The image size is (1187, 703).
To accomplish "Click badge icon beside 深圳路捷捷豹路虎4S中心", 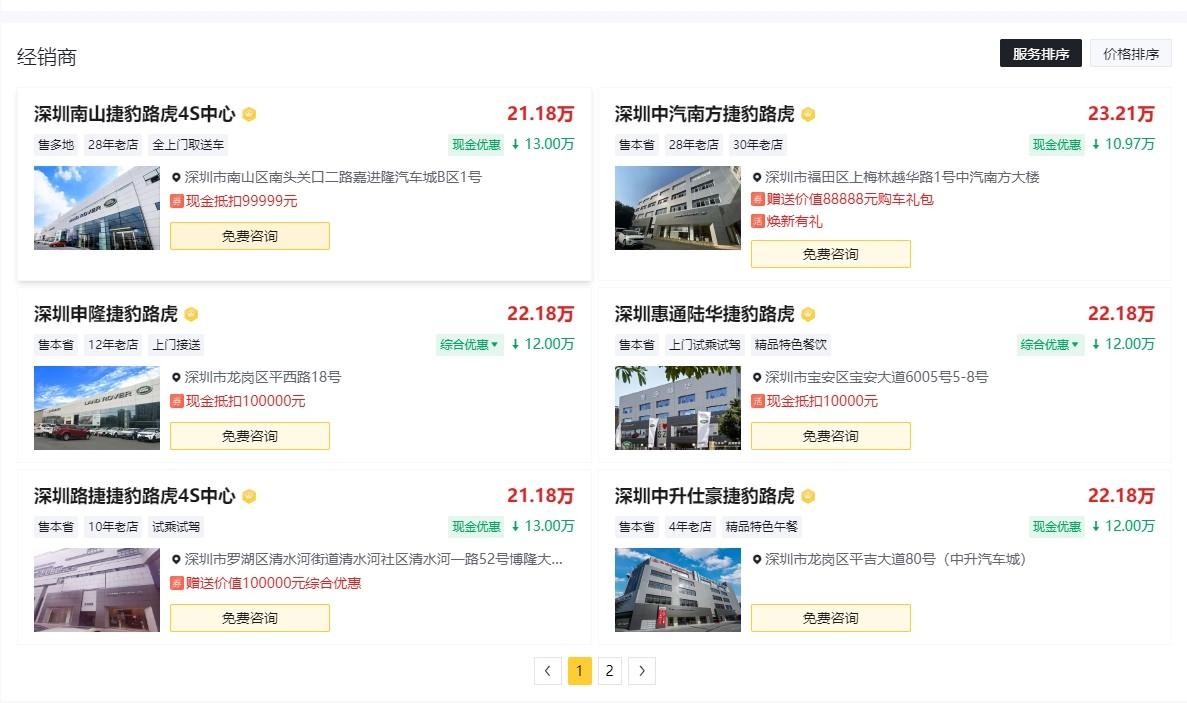I will [249, 497].
